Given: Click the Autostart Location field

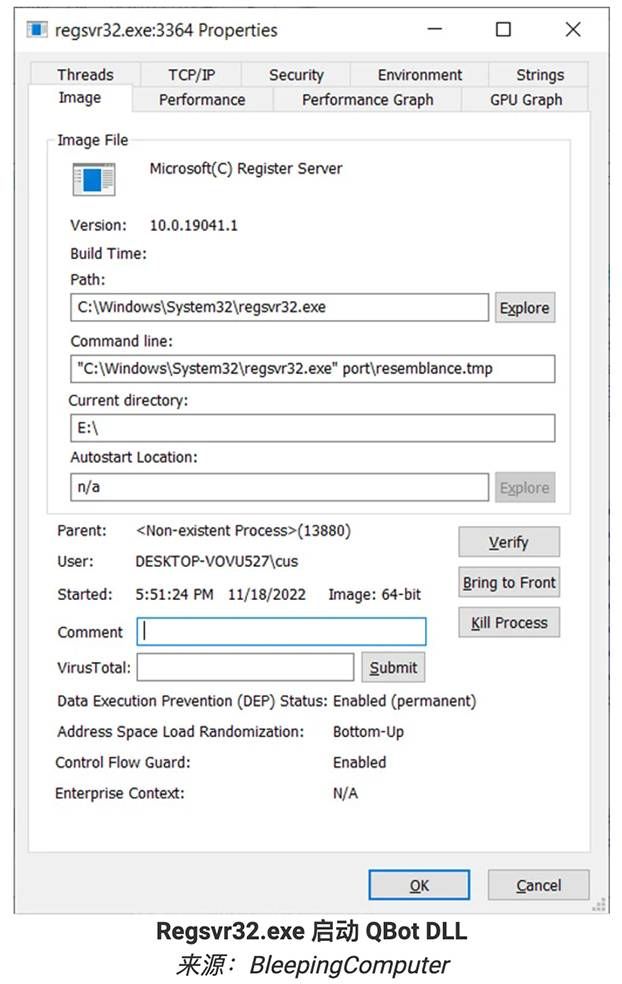Looking at the screenshot, I should [x=279, y=487].
